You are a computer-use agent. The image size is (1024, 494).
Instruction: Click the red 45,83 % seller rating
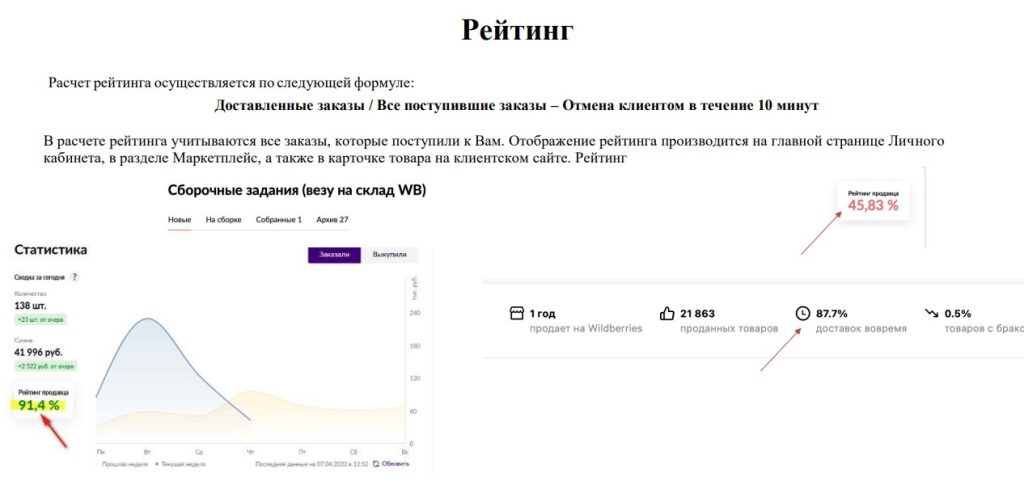[873, 205]
